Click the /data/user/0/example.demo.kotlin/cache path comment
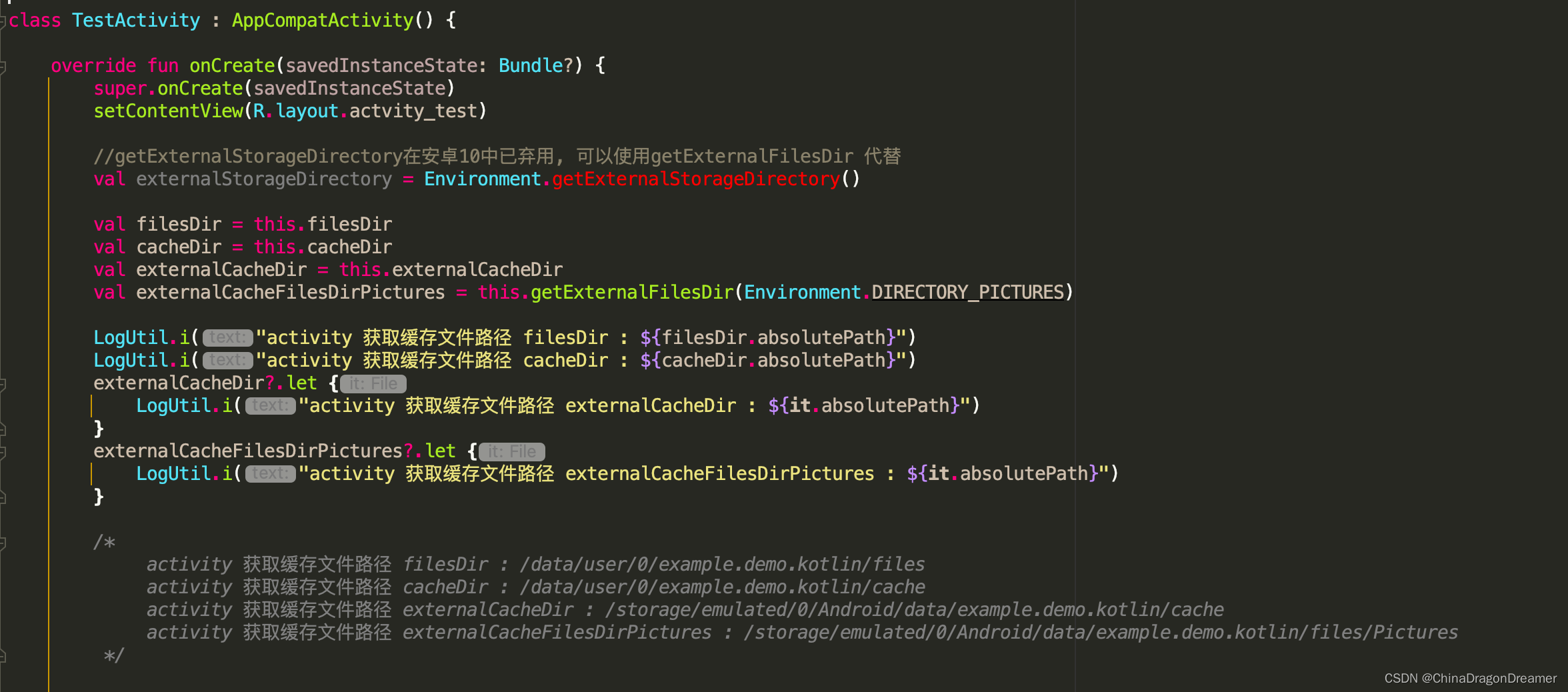1568x692 pixels. pyautogui.click(x=723, y=587)
